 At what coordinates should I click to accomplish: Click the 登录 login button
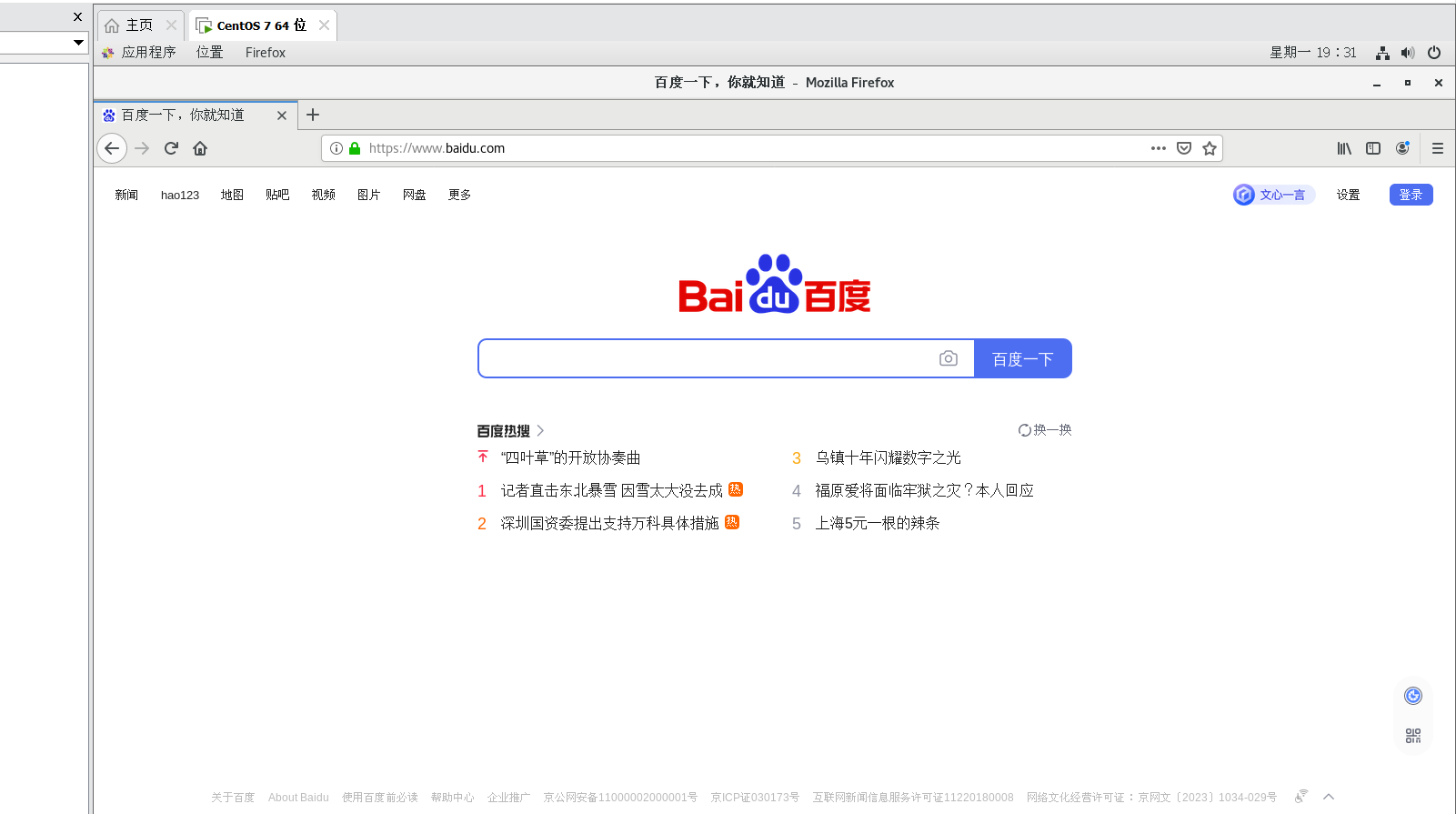tap(1411, 195)
